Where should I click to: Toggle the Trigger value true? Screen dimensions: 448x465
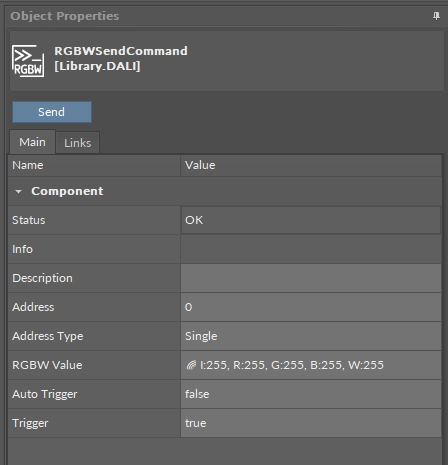[x=311, y=423]
